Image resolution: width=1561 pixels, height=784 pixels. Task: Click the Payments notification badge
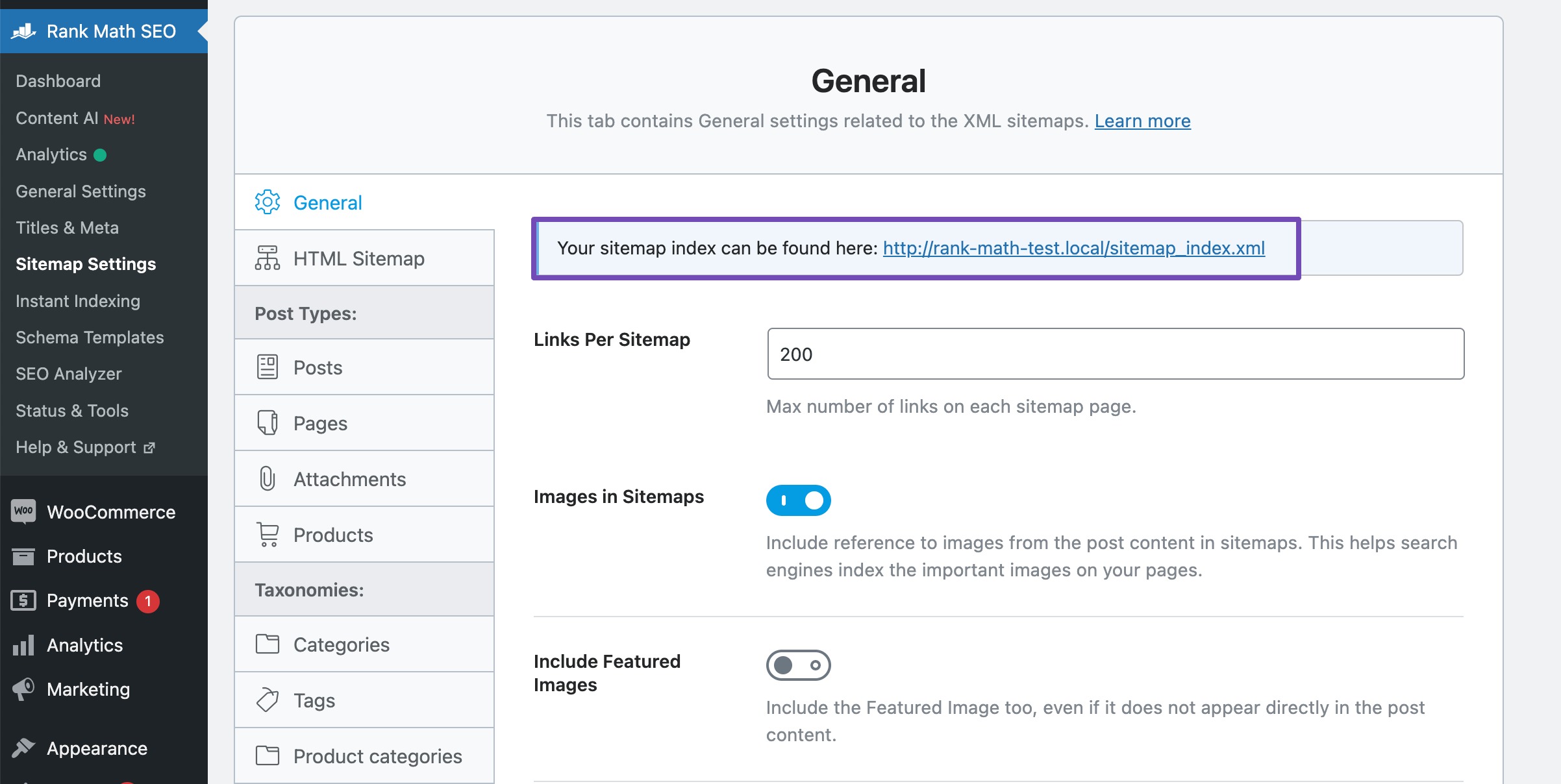click(x=148, y=601)
